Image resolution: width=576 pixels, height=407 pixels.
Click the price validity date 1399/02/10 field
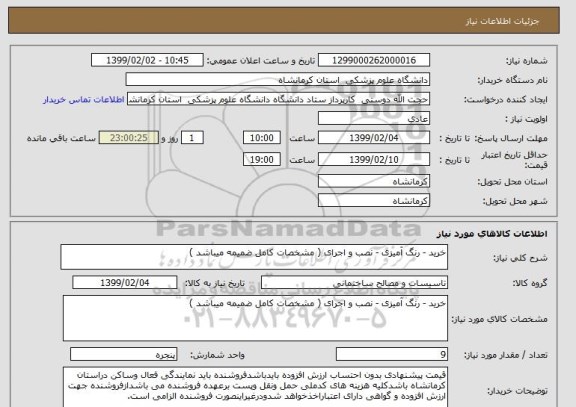click(374, 159)
